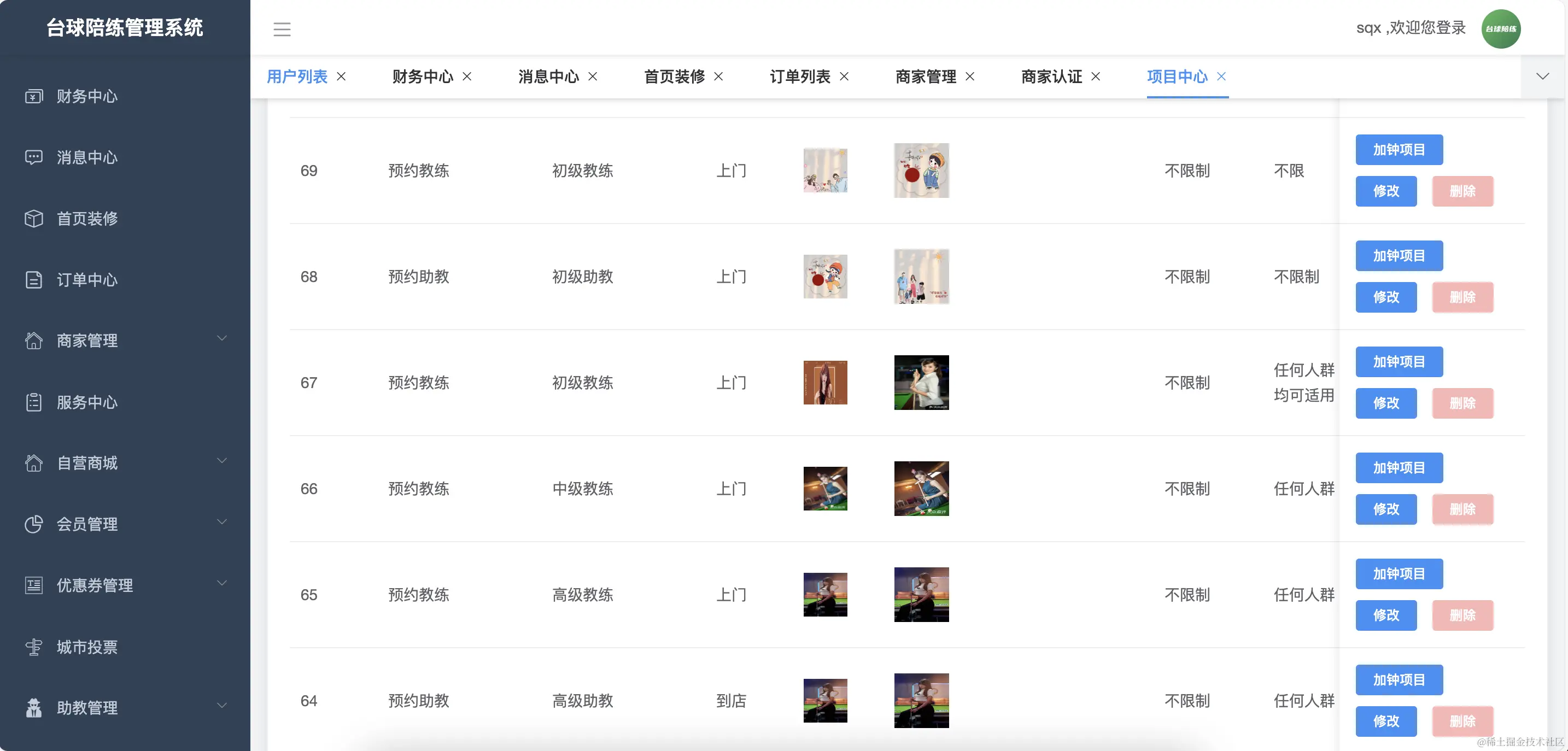Click the green 台球陪练 avatar logo
The height and width of the screenshot is (751, 1568).
[1501, 28]
